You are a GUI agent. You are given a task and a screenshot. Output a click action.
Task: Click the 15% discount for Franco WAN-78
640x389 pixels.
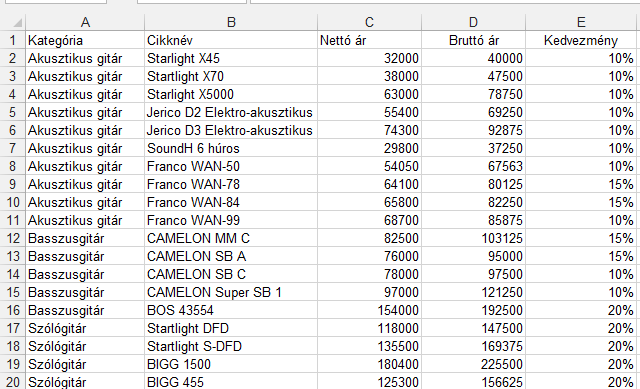[x=581, y=184]
